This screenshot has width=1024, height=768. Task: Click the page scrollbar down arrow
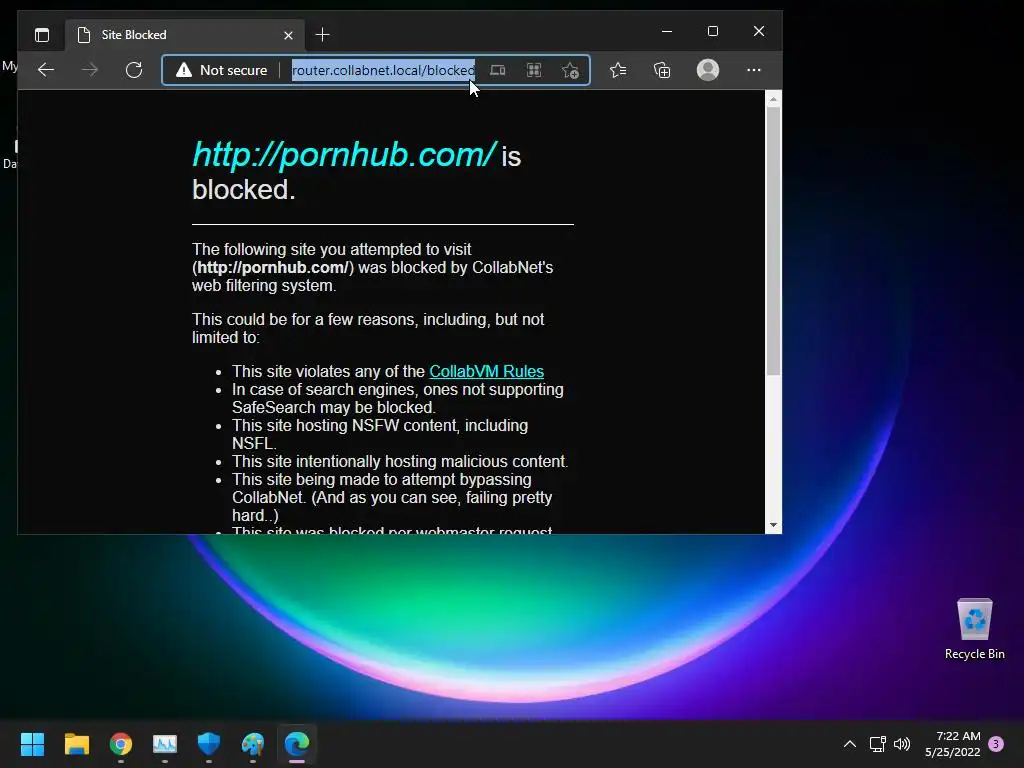(773, 525)
